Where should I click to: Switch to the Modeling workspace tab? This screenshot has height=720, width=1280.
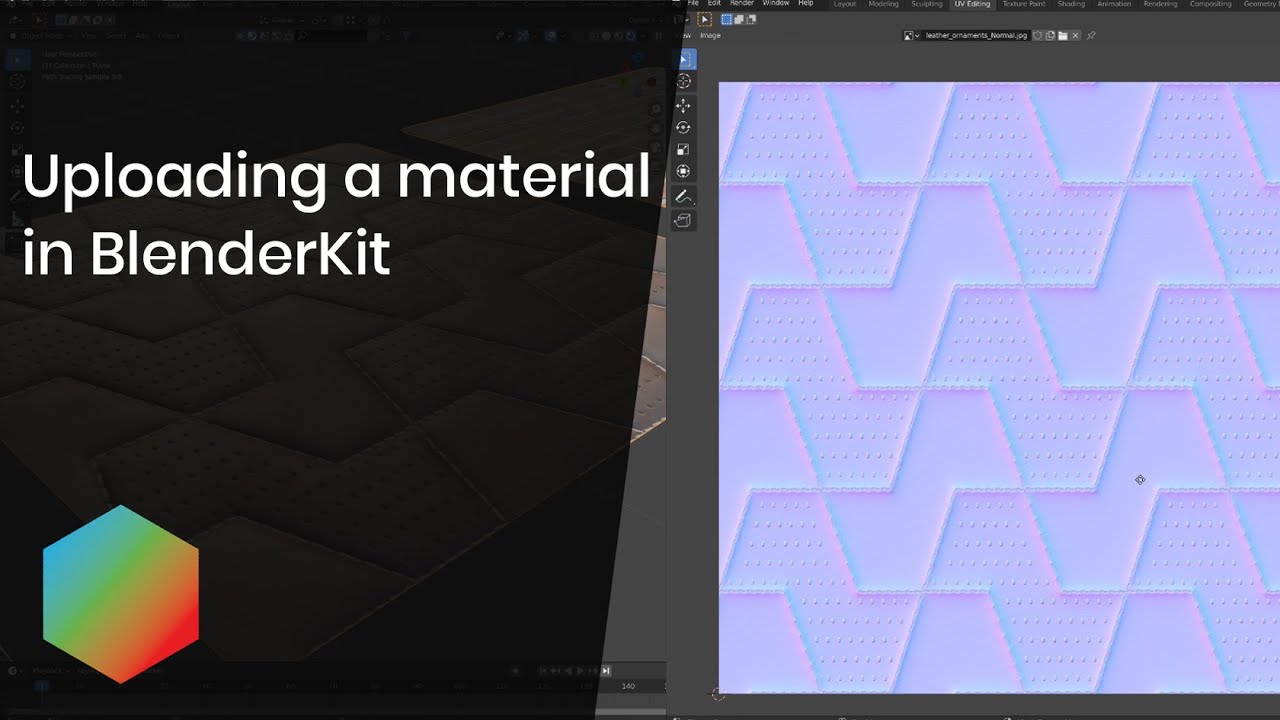[x=884, y=4]
